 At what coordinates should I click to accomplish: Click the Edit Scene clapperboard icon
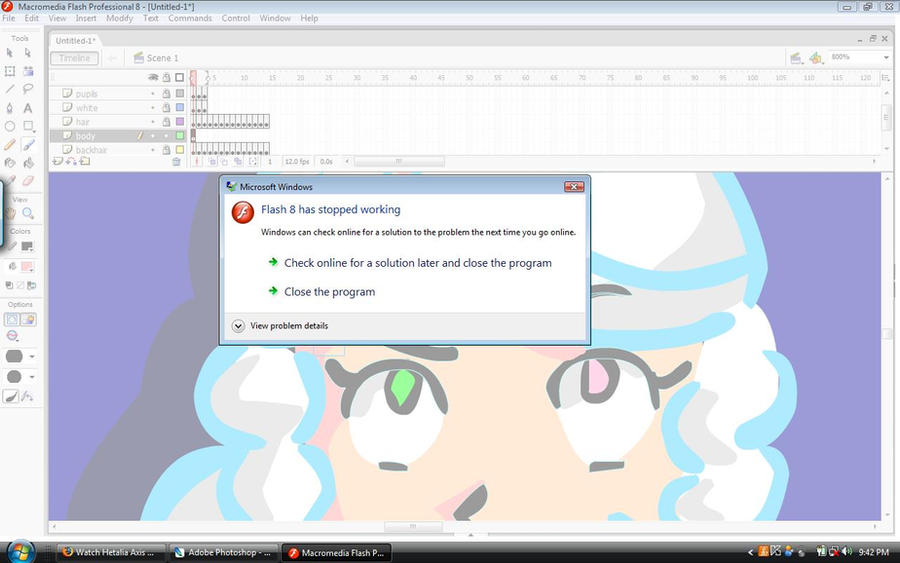tap(796, 58)
